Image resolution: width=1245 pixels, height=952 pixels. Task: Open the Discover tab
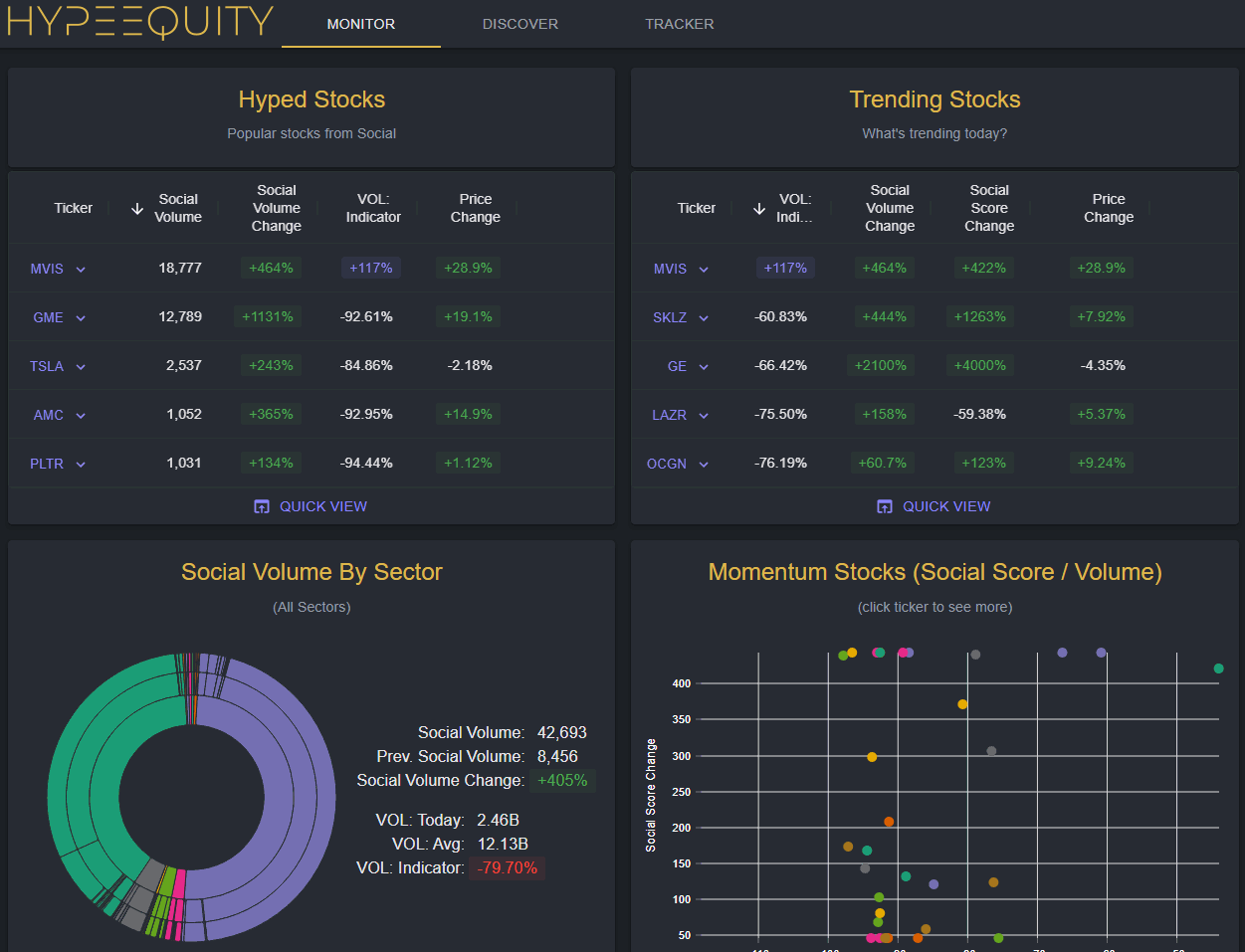[520, 24]
